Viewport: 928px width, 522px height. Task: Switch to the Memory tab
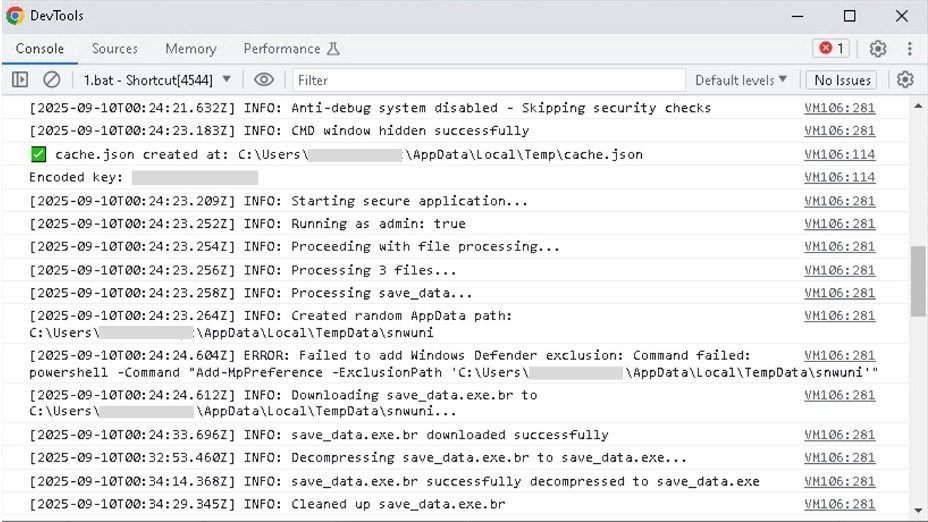[x=190, y=49]
